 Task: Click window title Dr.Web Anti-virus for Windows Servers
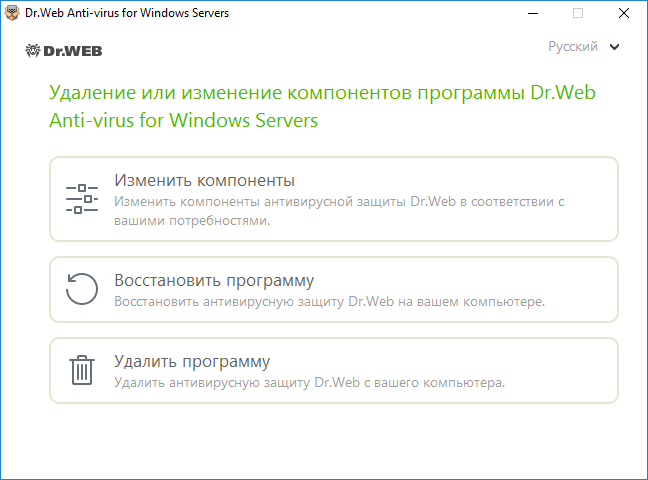click(x=127, y=13)
